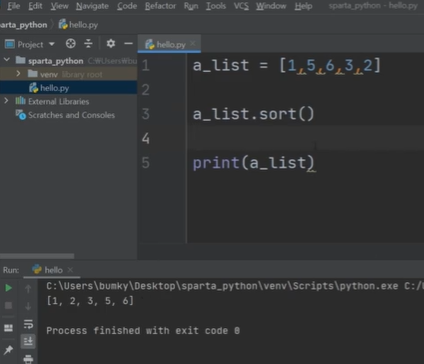Toggle soft-wrap in Run console
424x364 pixels.
(x=28, y=324)
